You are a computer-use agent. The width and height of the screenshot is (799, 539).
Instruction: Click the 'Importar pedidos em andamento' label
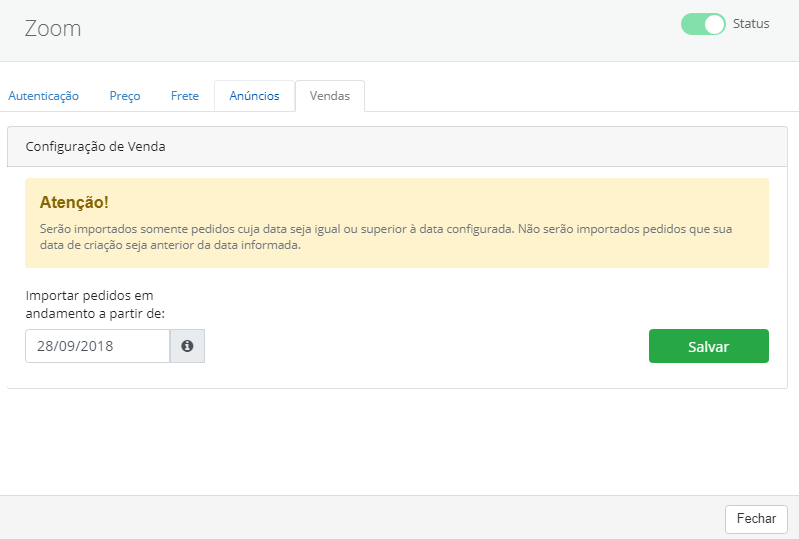pos(95,304)
